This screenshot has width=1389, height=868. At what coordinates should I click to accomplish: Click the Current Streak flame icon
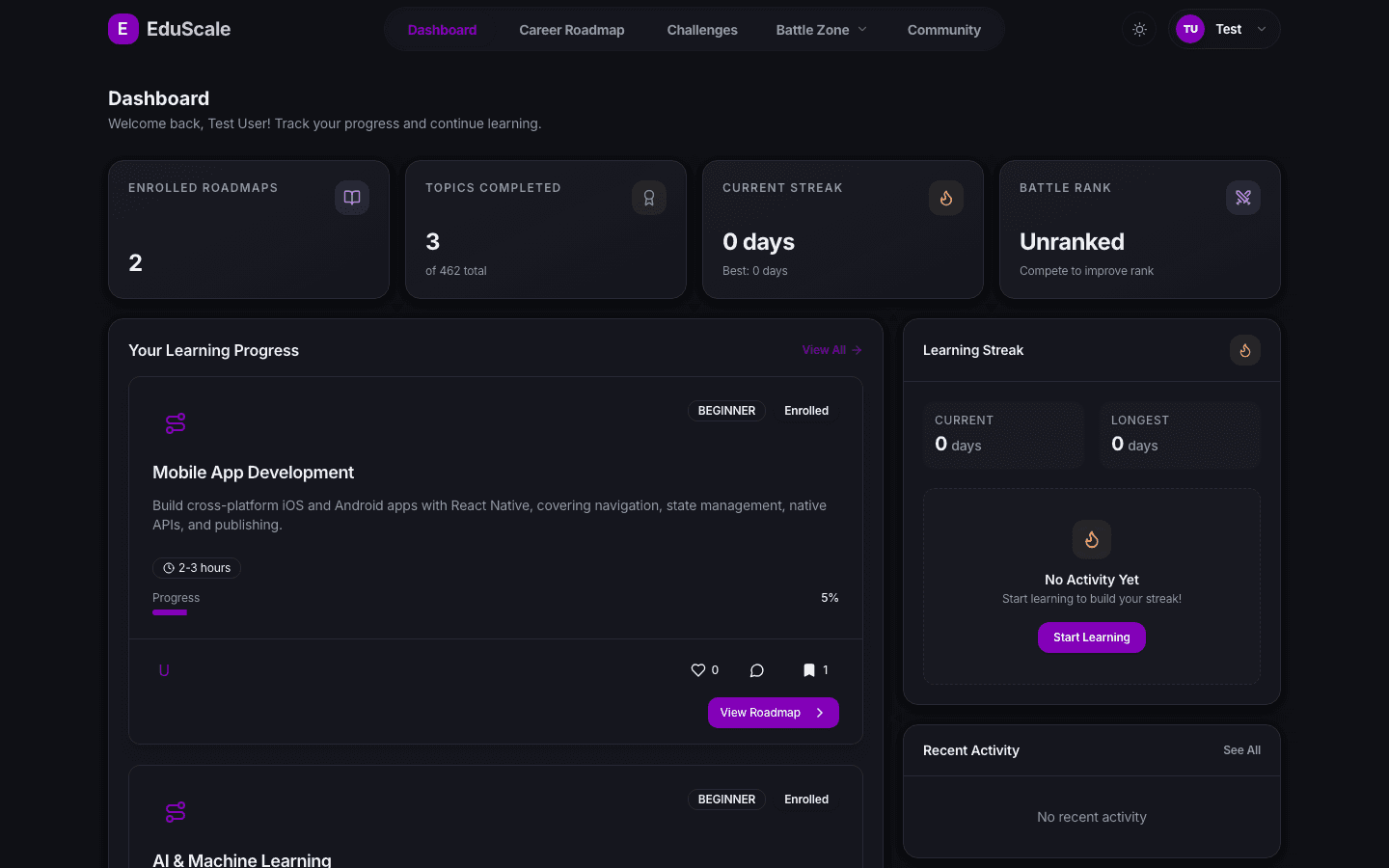[945, 198]
